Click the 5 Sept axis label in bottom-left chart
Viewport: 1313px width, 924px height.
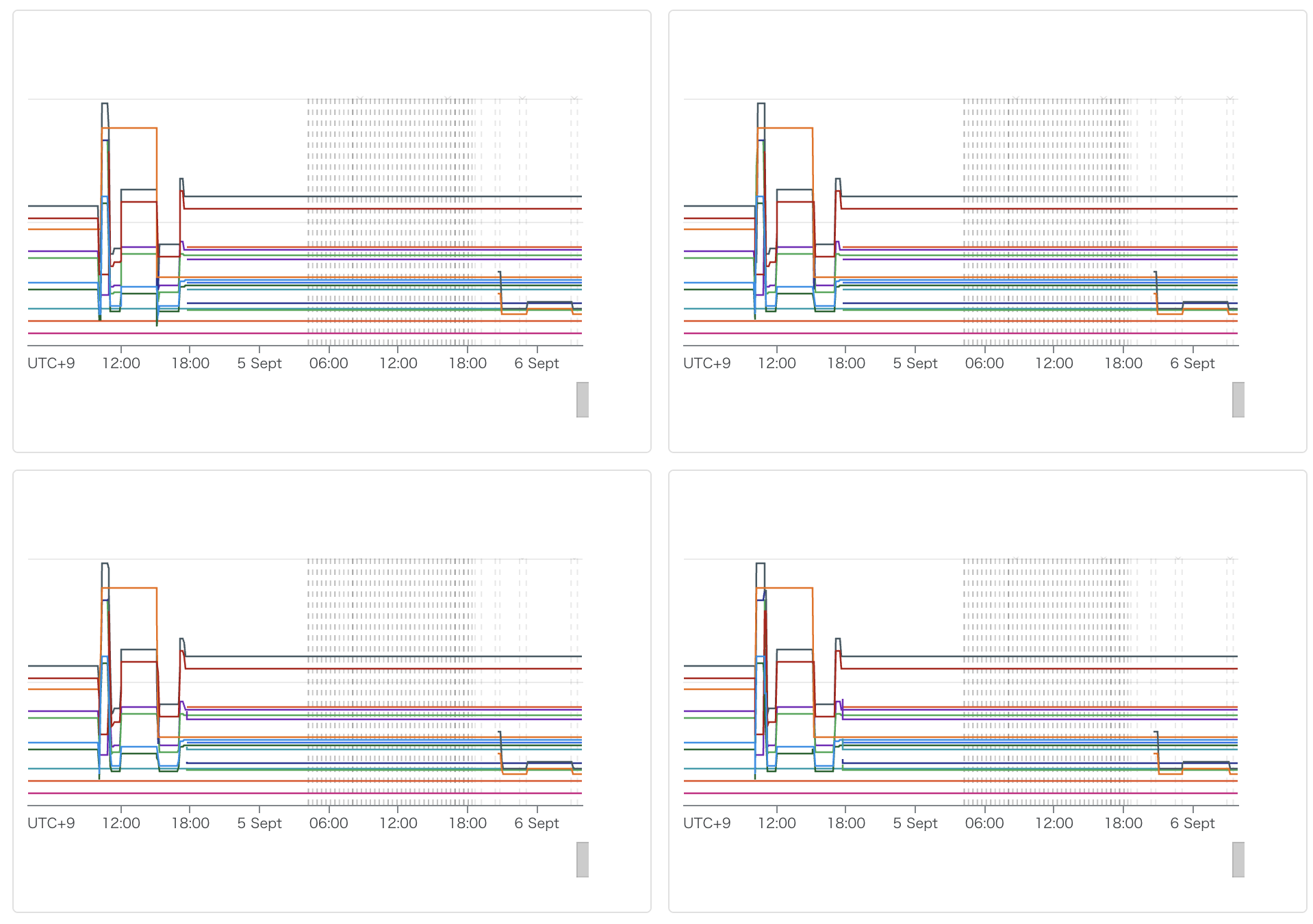tap(259, 823)
